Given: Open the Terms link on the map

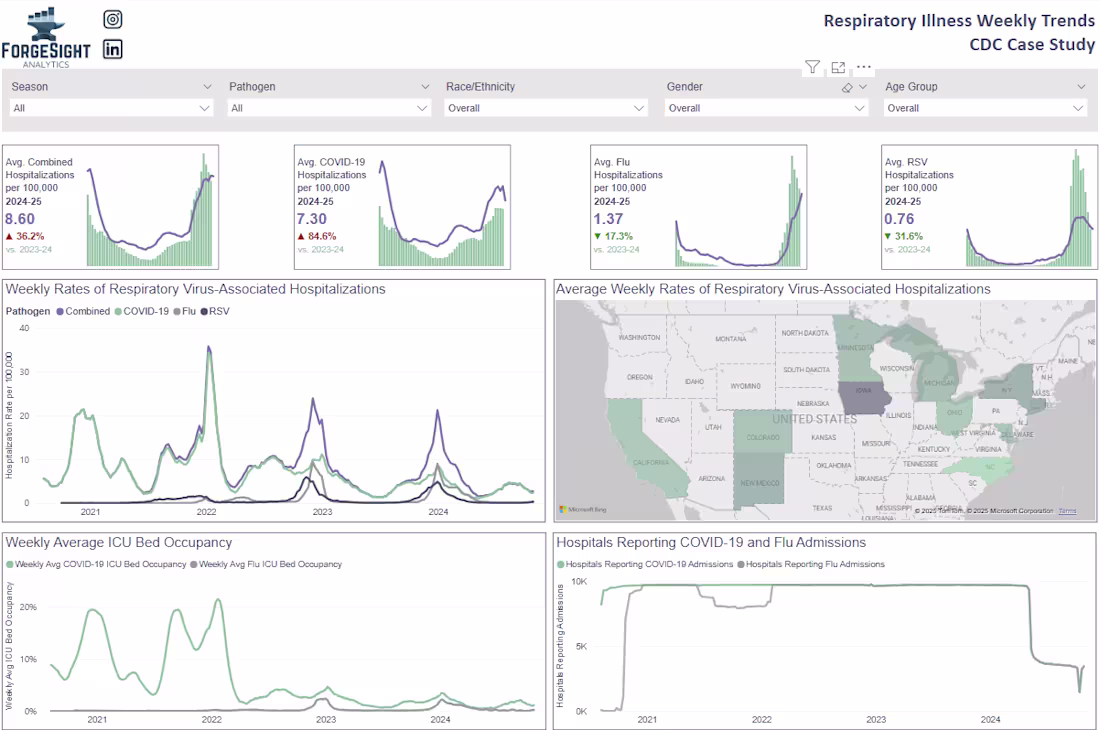Looking at the screenshot, I should click(1068, 509).
